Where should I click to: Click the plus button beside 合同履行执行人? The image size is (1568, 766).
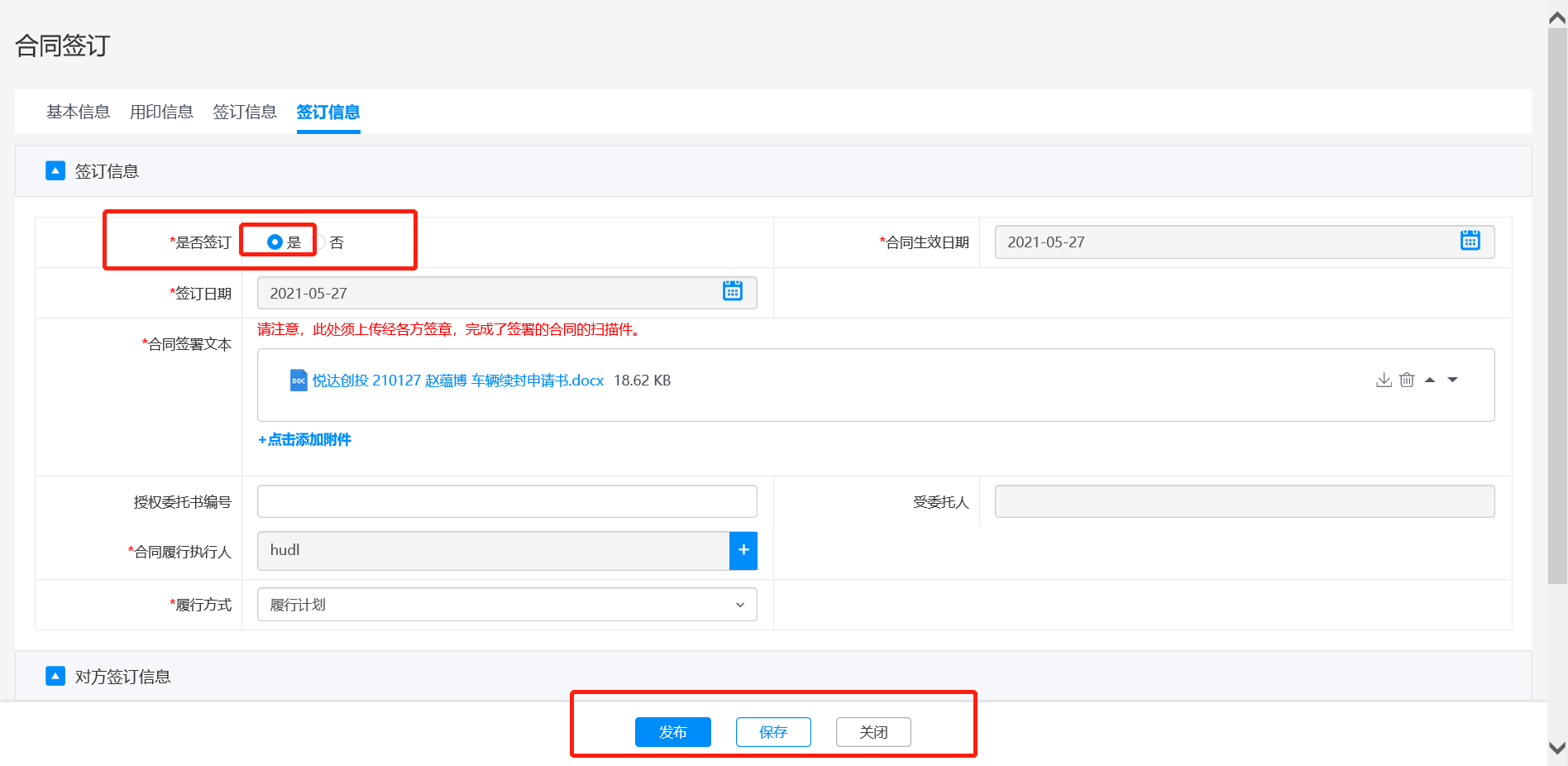743,550
